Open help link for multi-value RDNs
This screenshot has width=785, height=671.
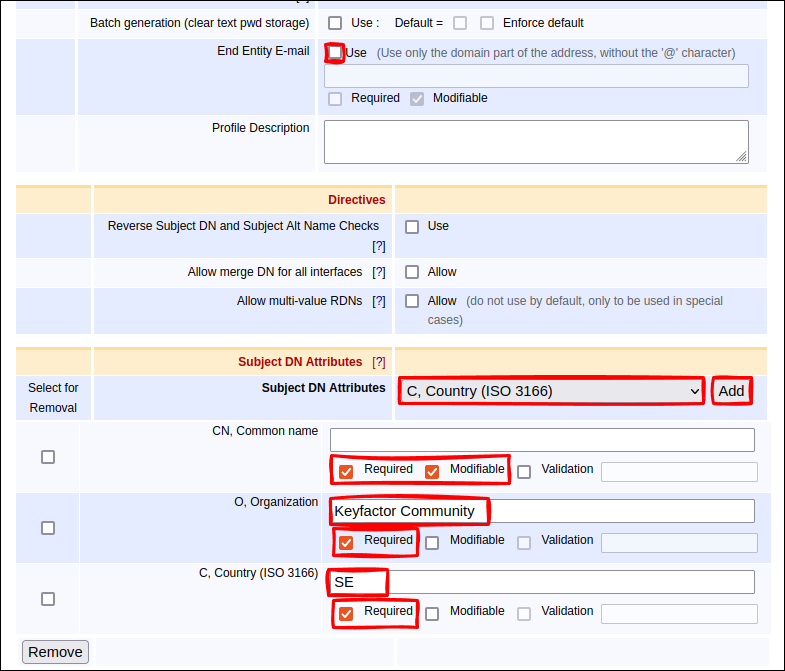click(379, 301)
